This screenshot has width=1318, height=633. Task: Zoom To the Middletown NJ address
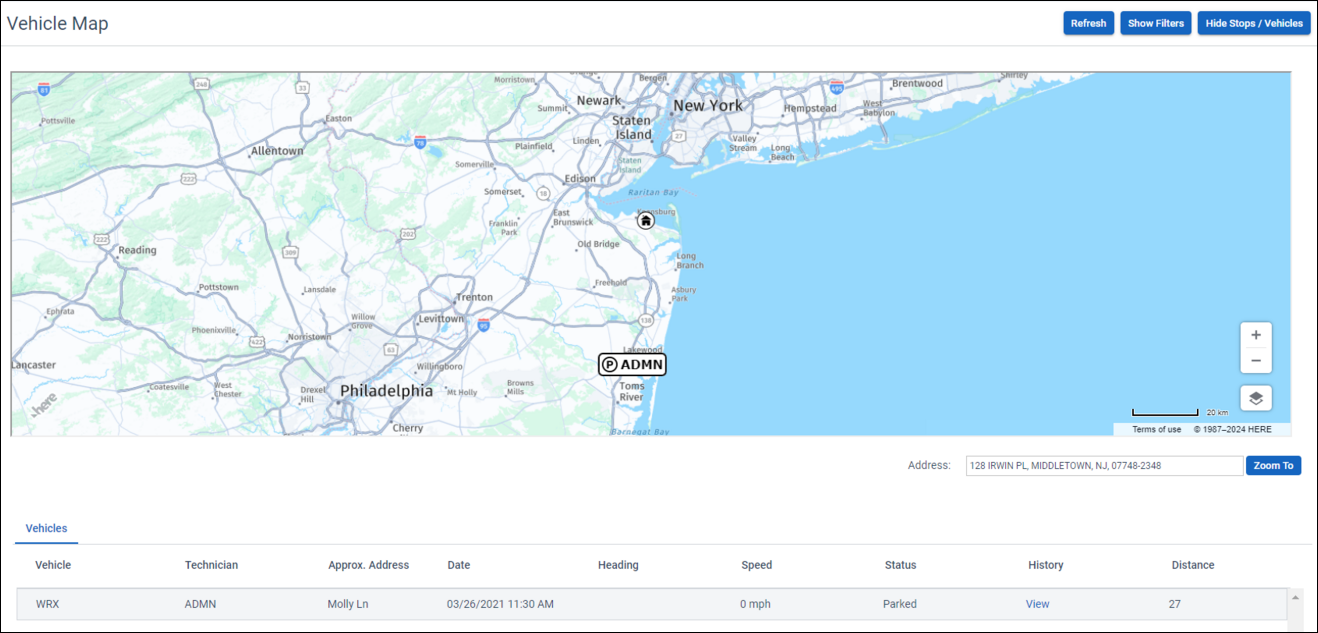click(x=1273, y=465)
